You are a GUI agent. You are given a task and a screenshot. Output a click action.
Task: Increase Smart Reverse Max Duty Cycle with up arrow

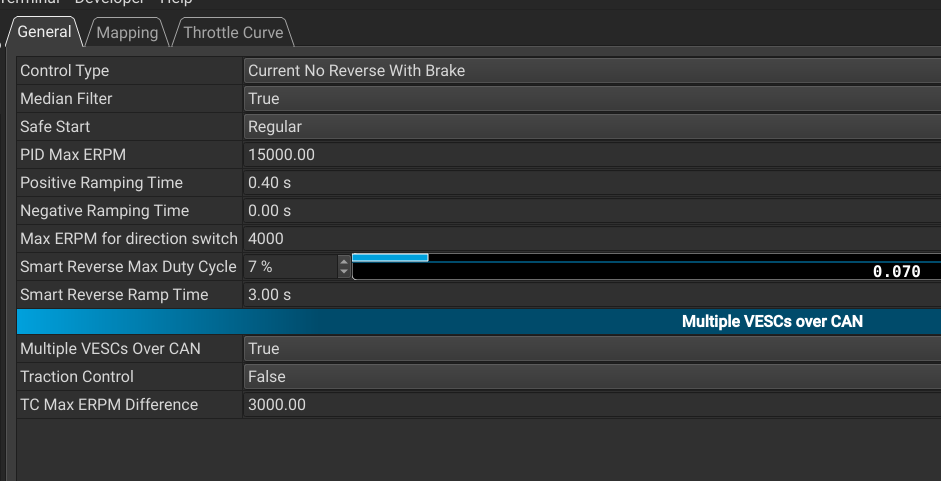[345, 262]
